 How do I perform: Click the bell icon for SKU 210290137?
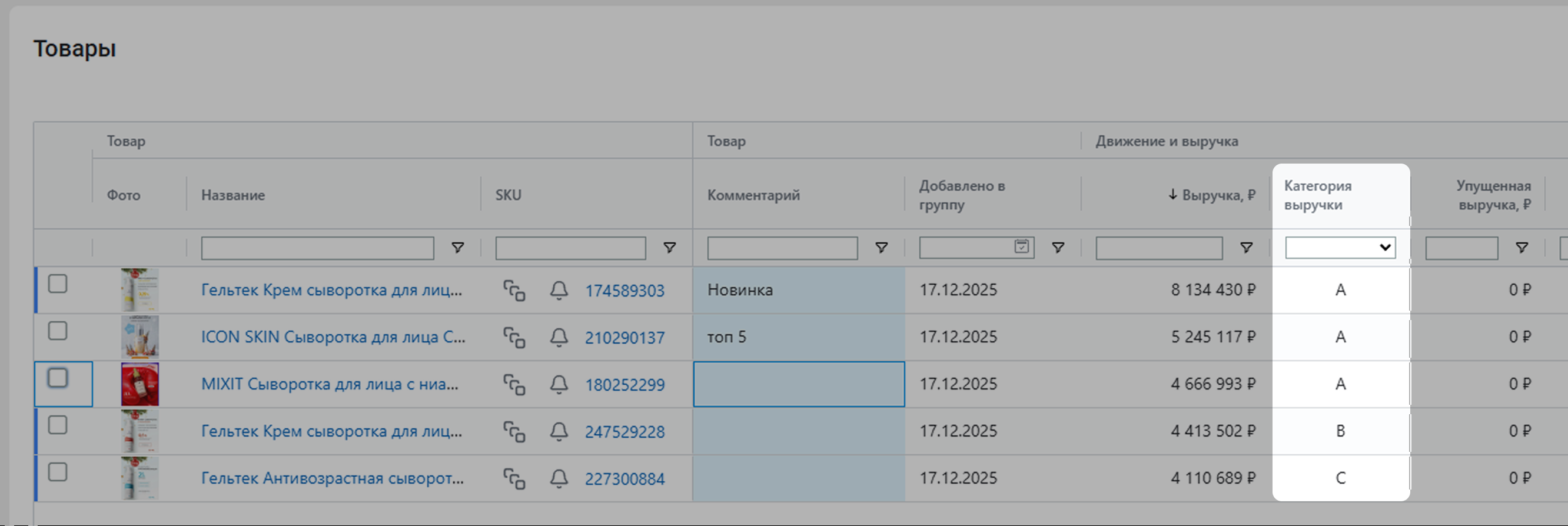coord(559,337)
